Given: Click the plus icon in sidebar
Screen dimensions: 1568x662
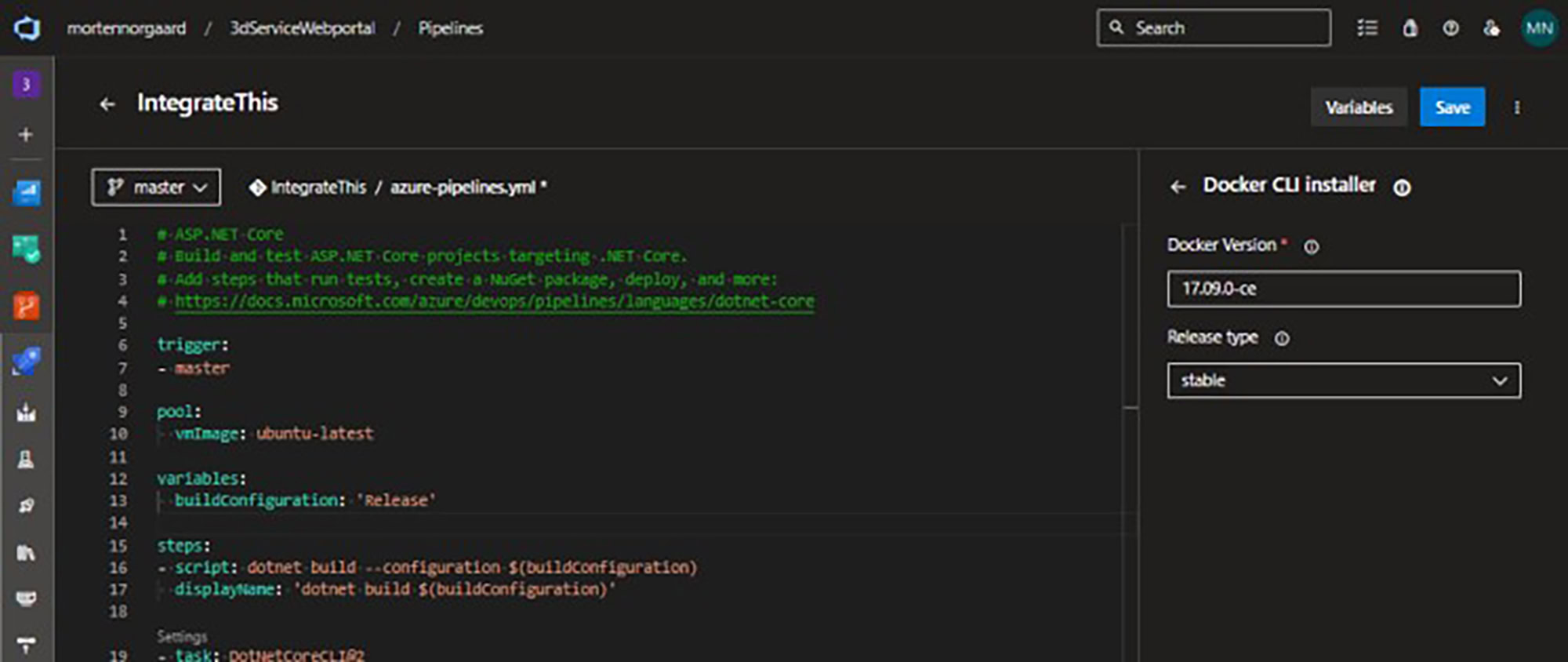Looking at the screenshot, I should coord(26,134).
